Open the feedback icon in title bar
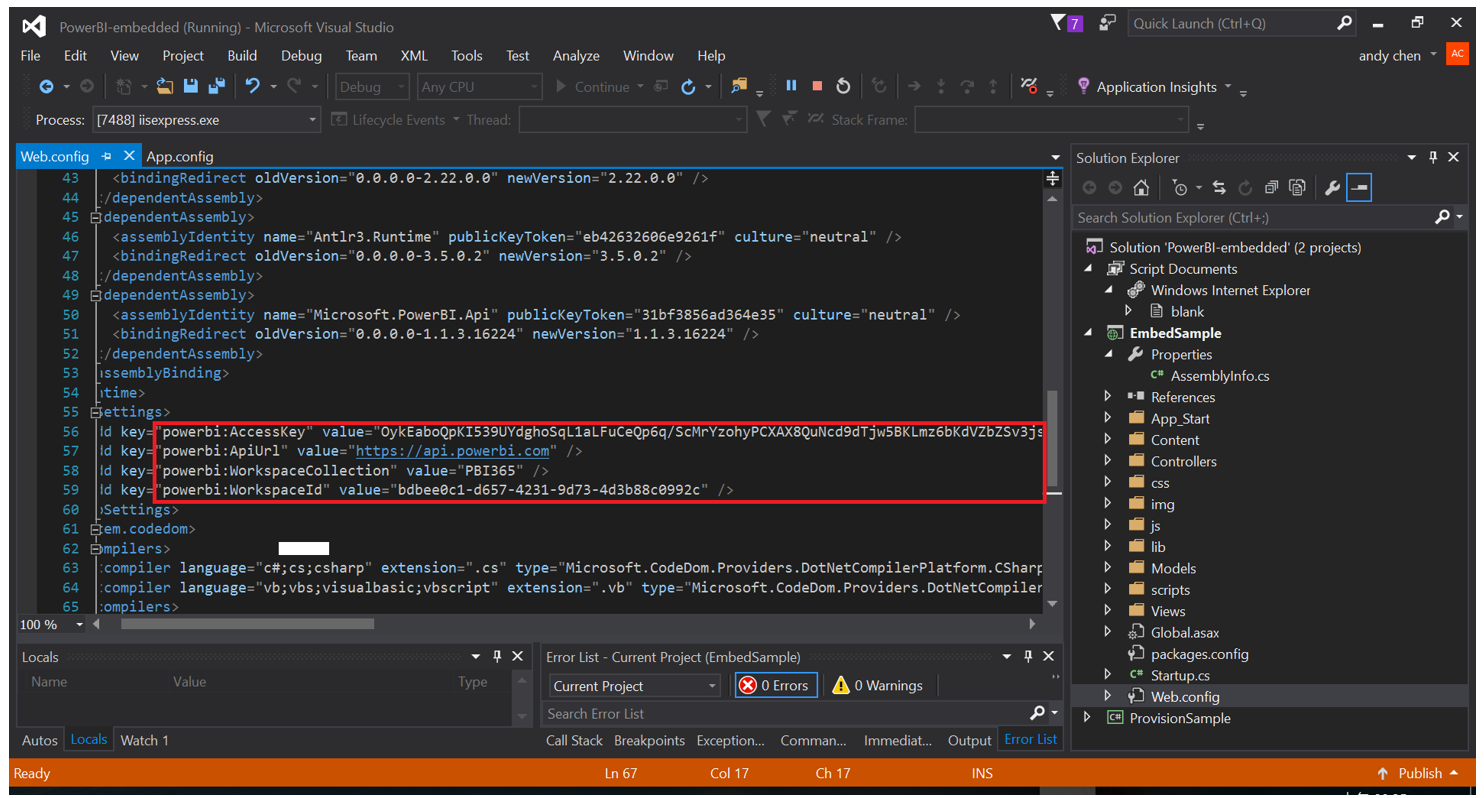The image size is (1484, 798). click(x=1106, y=22)
